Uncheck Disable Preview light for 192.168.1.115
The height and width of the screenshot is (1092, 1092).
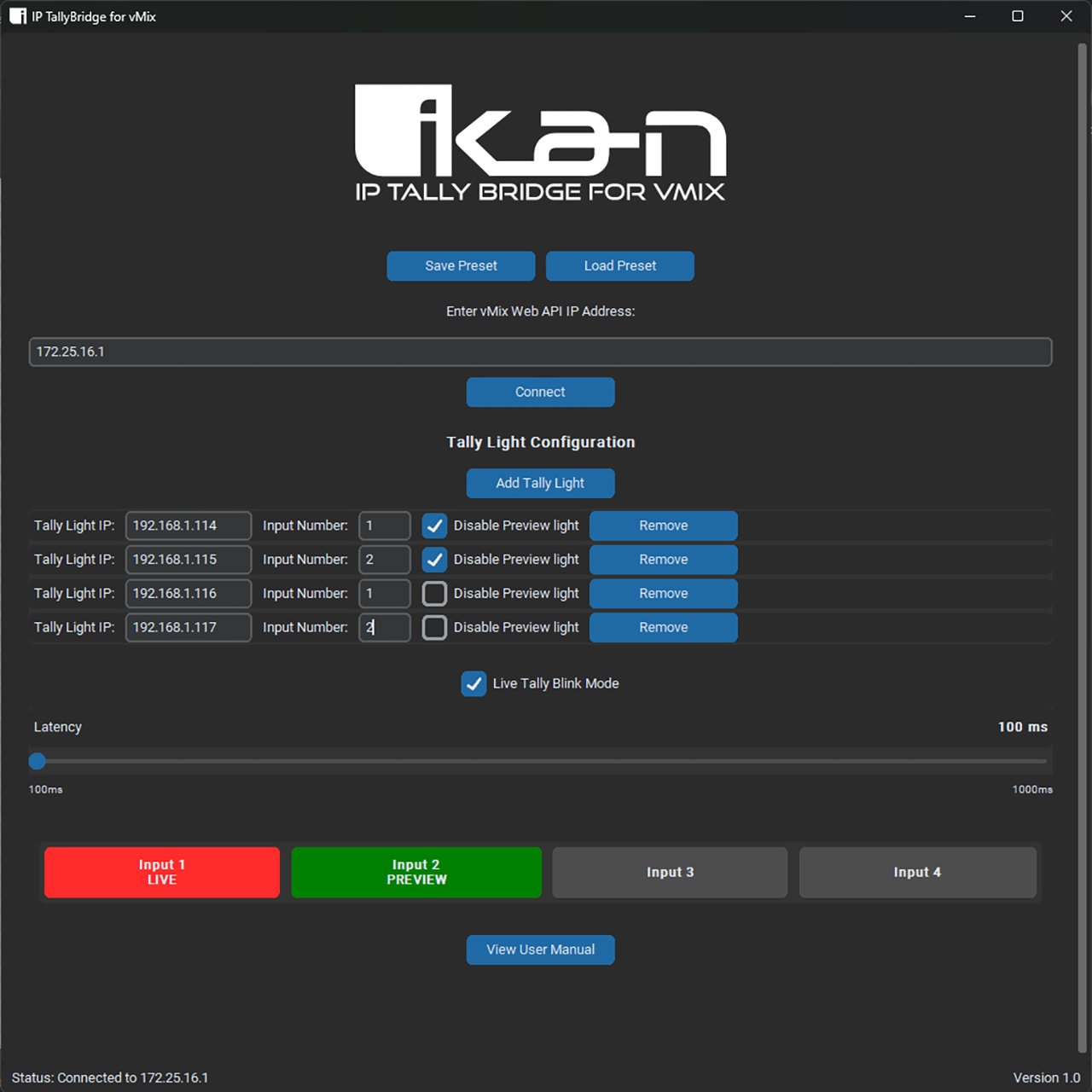(434, 560)
